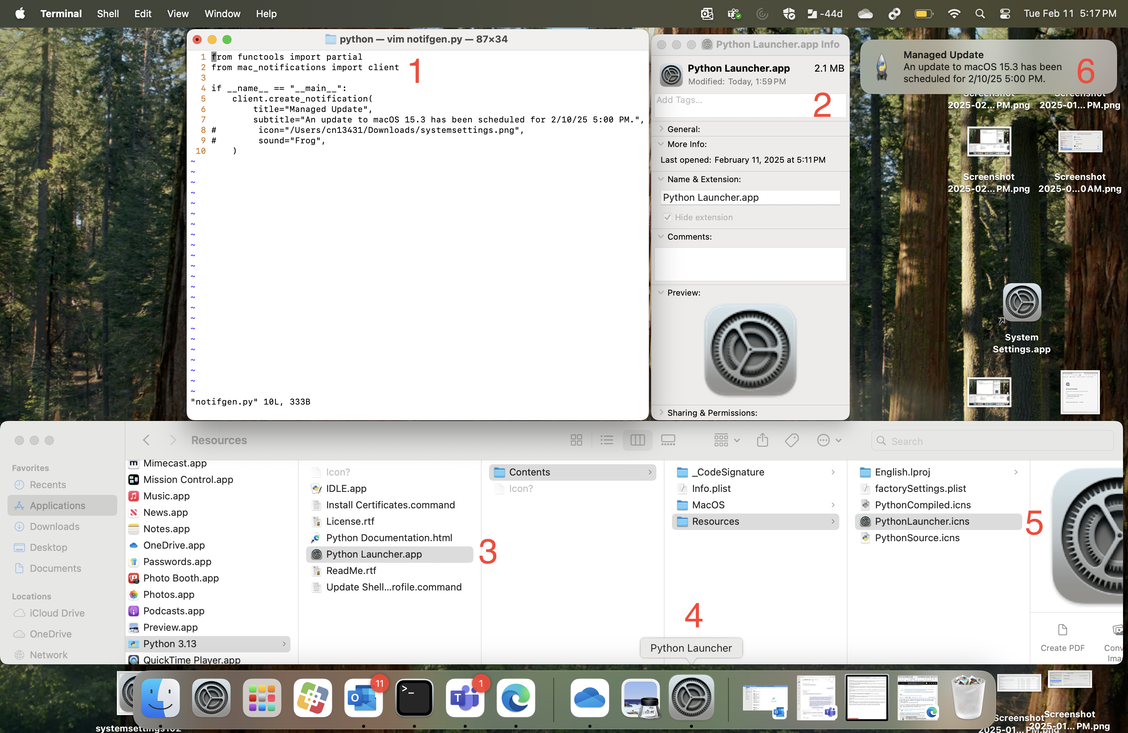Select Info.plist in Contents column
The image size is (1128, 733).
(755, 488)
